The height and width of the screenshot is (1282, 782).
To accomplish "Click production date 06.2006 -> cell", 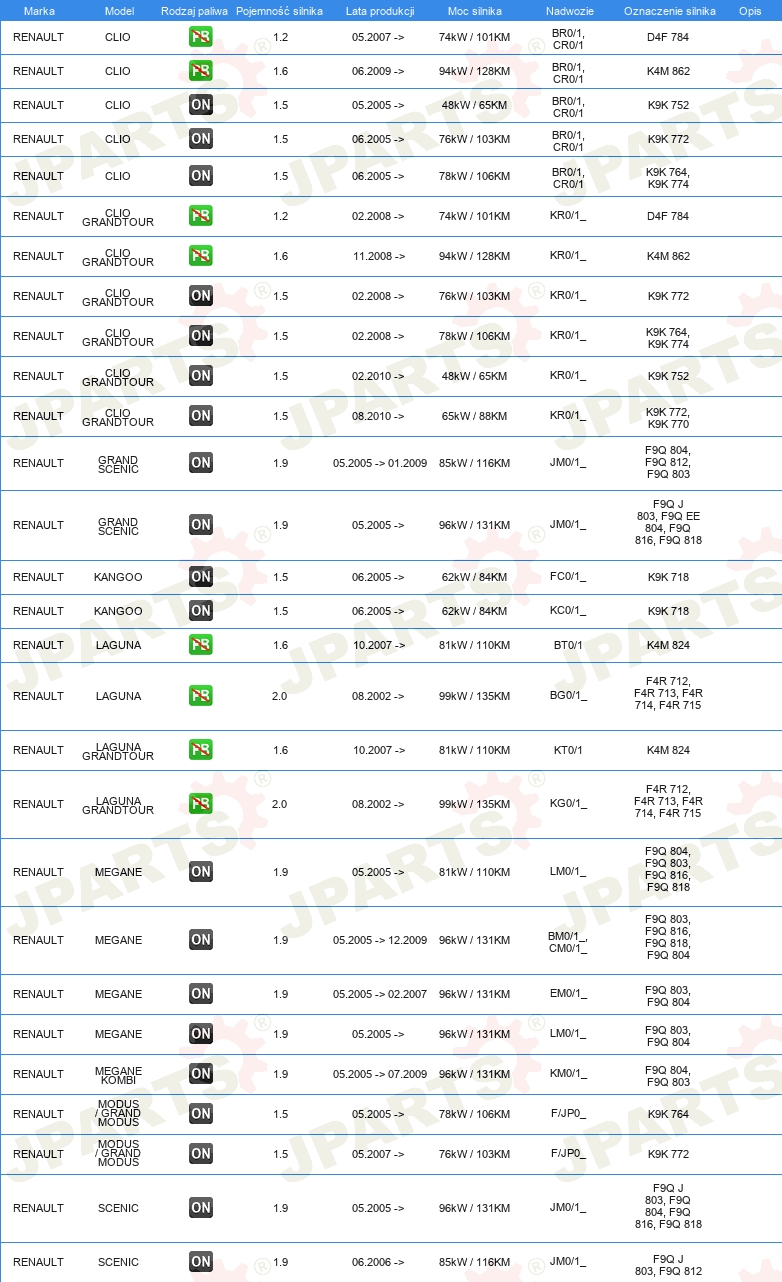I will click(379, 1262).
